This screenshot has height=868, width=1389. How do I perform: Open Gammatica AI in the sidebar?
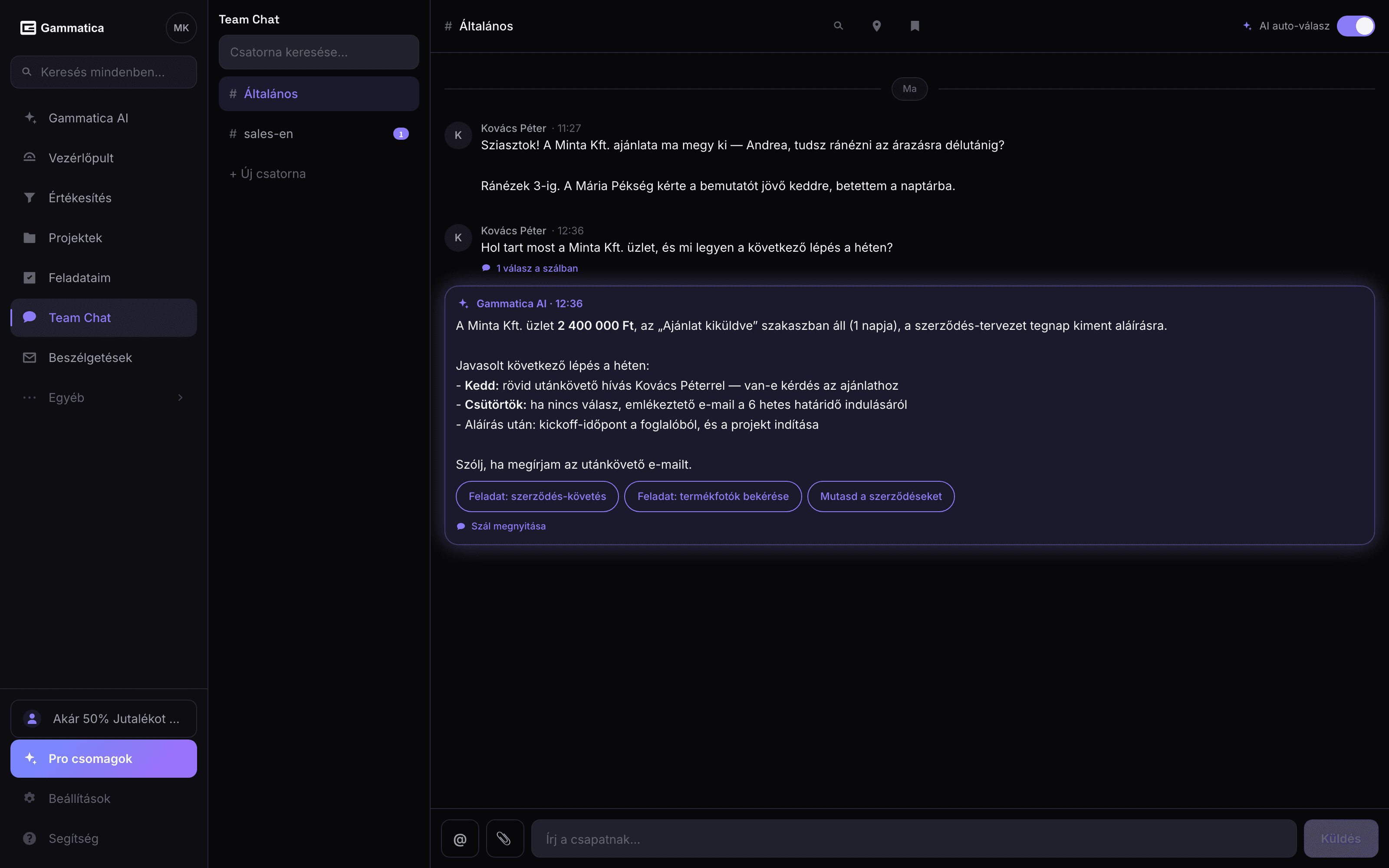click(x=104, y=118)
